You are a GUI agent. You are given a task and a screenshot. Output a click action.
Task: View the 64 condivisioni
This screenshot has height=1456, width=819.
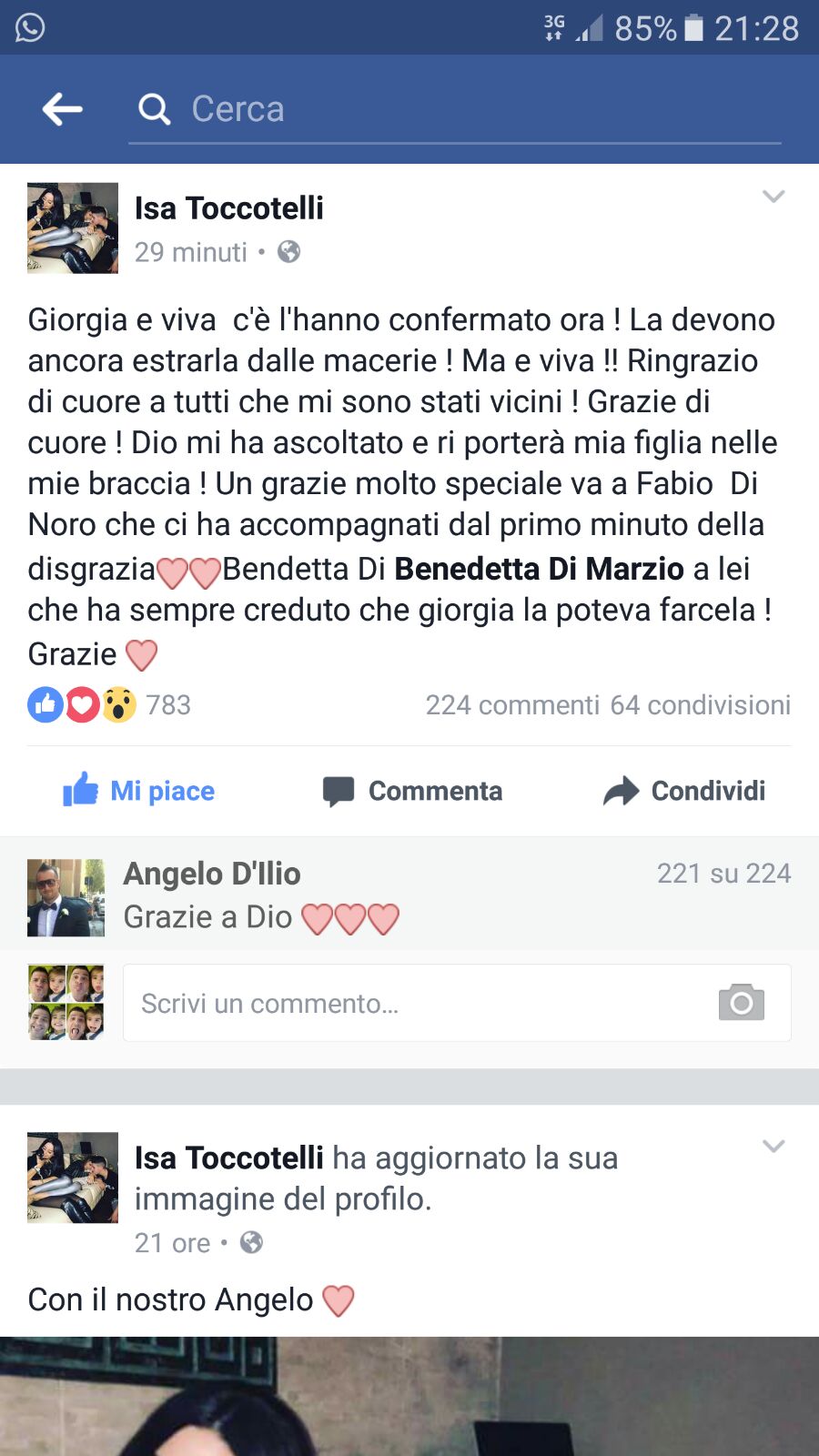click(x=701, y=705)
